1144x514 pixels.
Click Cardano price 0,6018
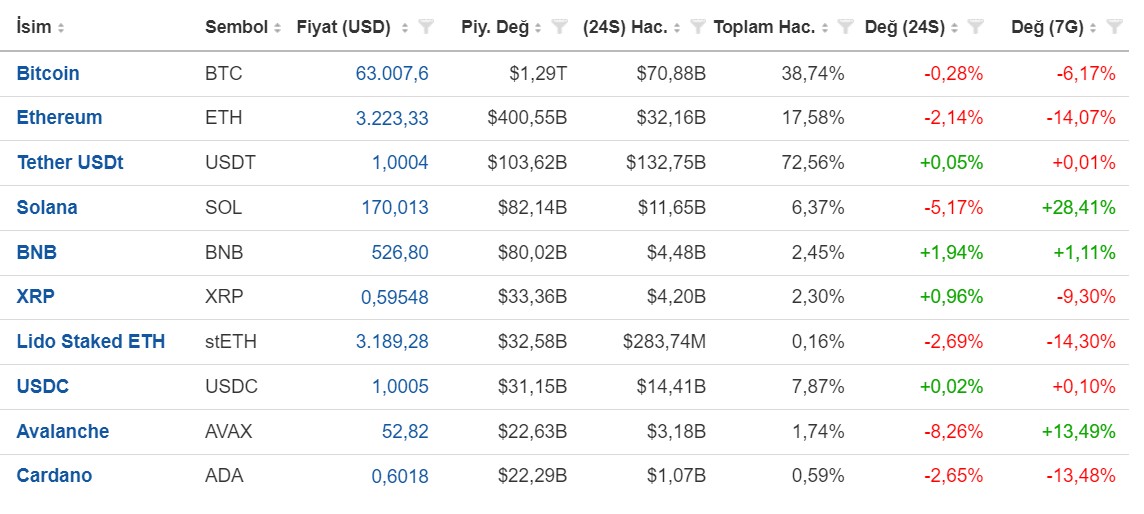tap(400, 476)
